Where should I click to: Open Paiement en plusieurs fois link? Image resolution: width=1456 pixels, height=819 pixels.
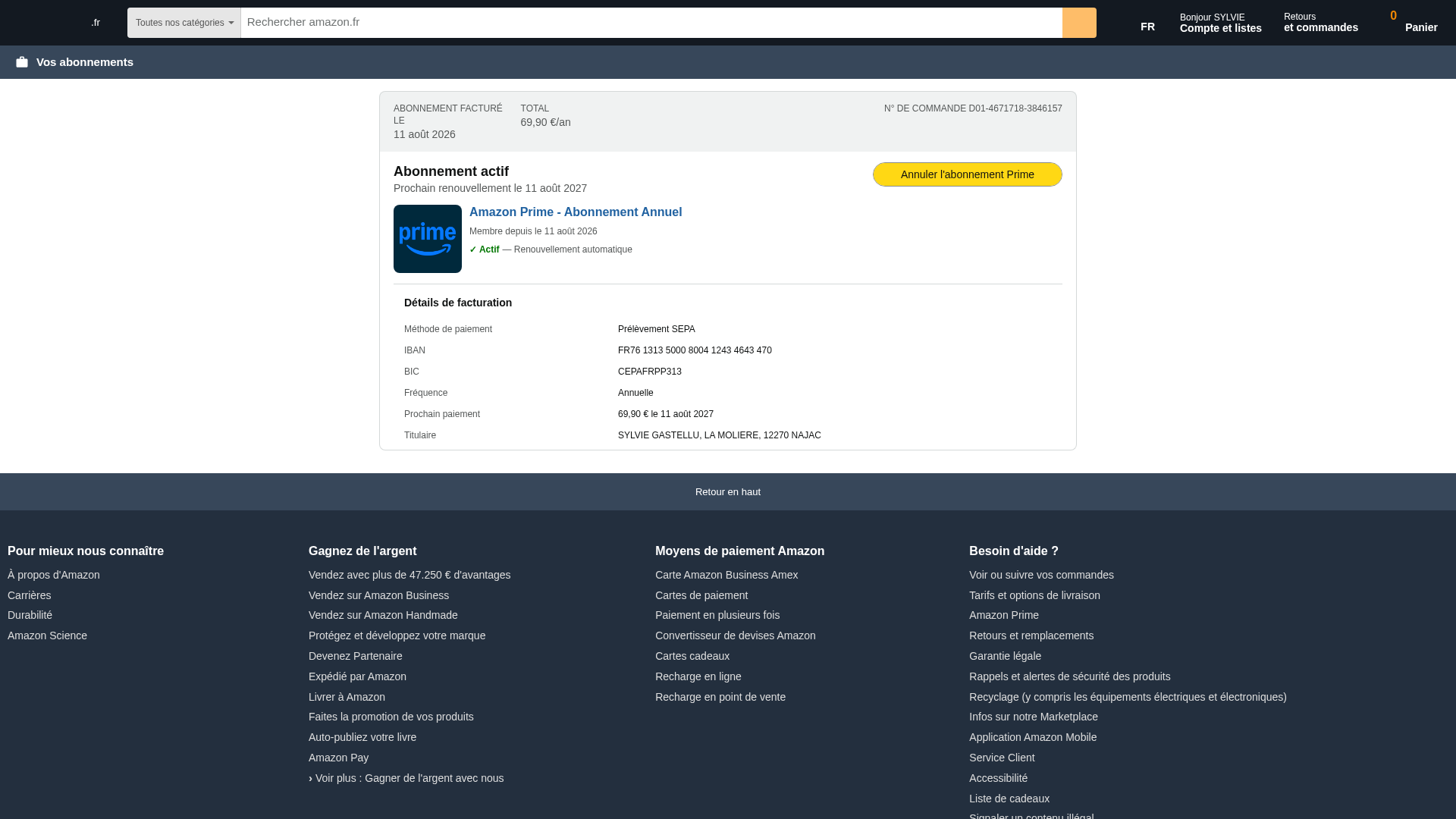[x=717, y=615]
